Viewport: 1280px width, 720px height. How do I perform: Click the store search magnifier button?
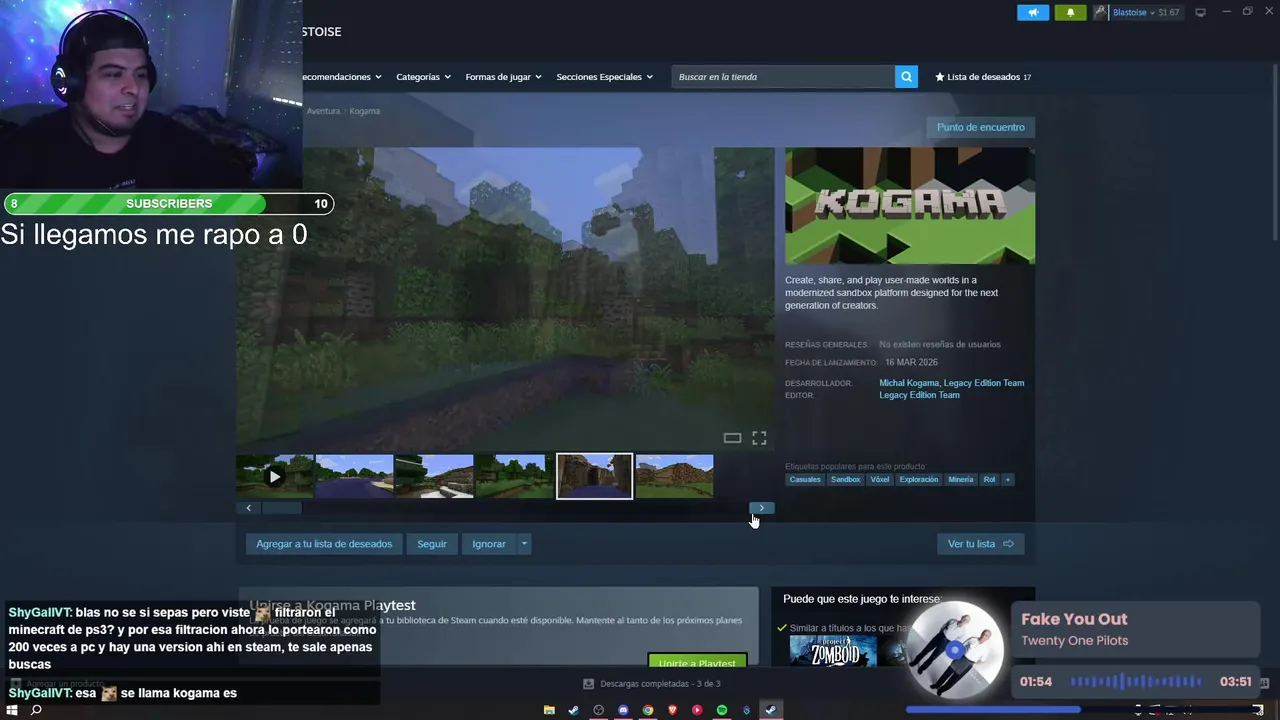point(906,77)
